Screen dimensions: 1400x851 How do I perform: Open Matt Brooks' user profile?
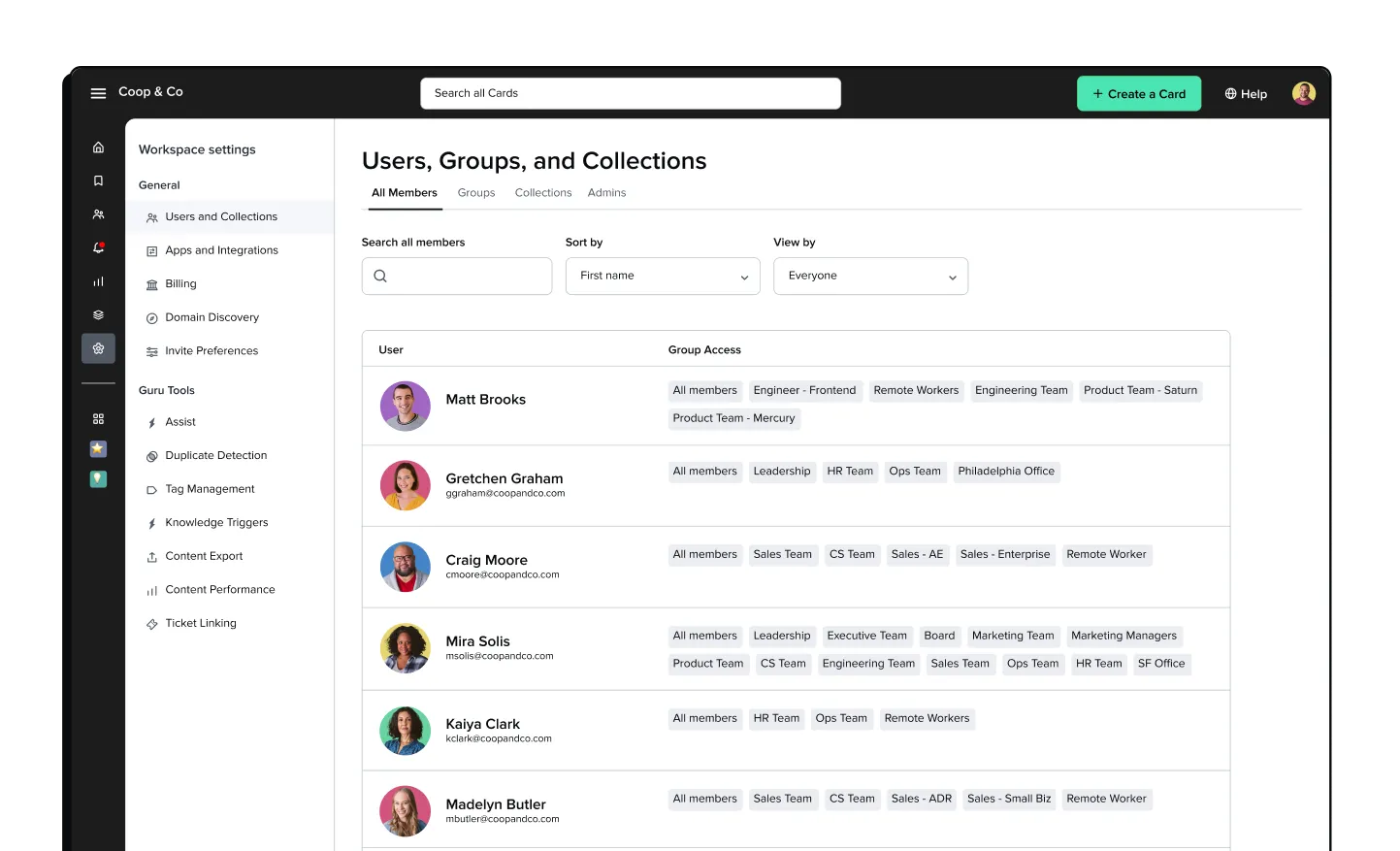pyautogui.click(x=485, y=400)
